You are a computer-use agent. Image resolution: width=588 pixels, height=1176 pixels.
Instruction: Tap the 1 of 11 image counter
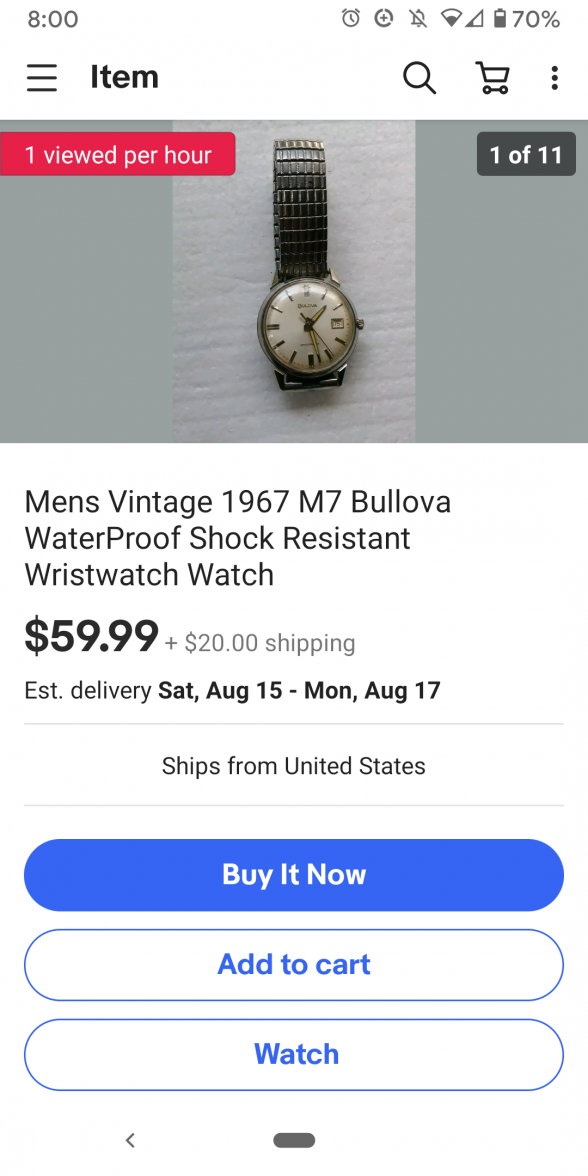click(x=526, y=154)
